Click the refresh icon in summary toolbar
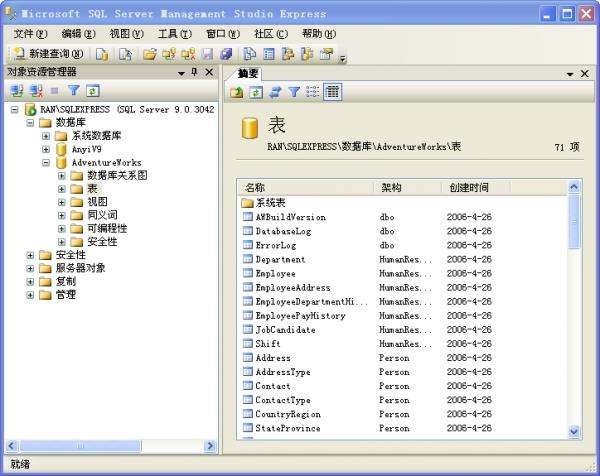Image resolution: width=600 pixels, height=476 pixels. [x=256, y=92]
